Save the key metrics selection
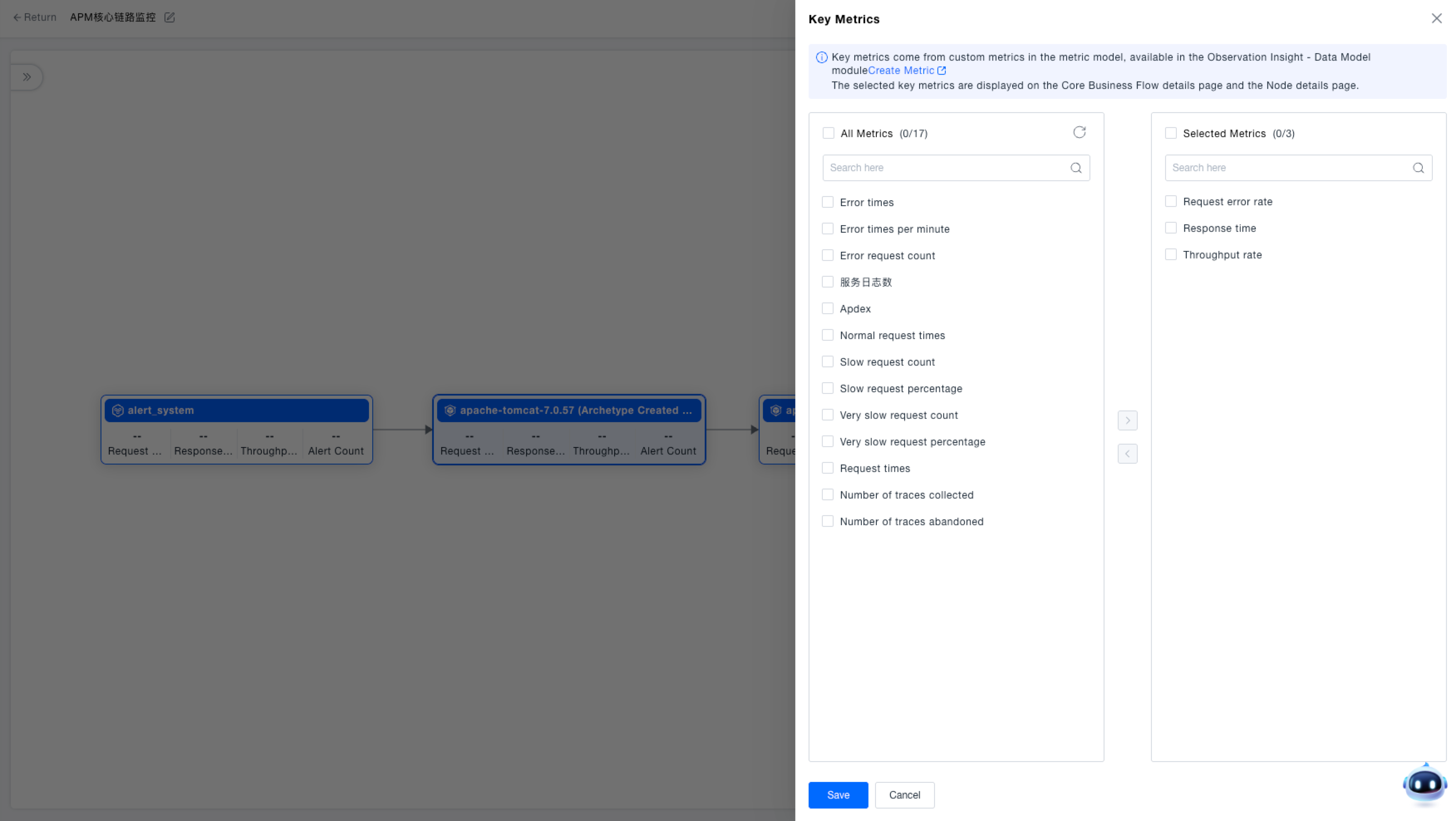 [838, 795]
